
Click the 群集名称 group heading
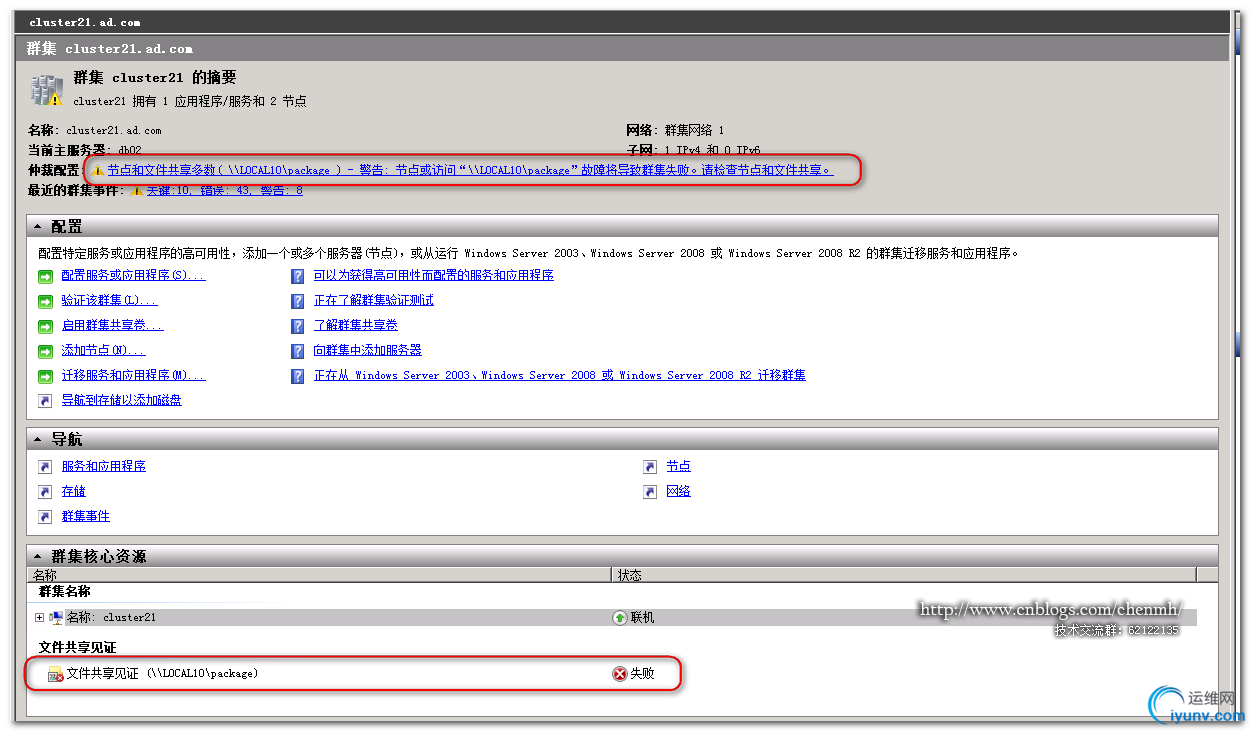pyautogui.click(x=64, y=592)
